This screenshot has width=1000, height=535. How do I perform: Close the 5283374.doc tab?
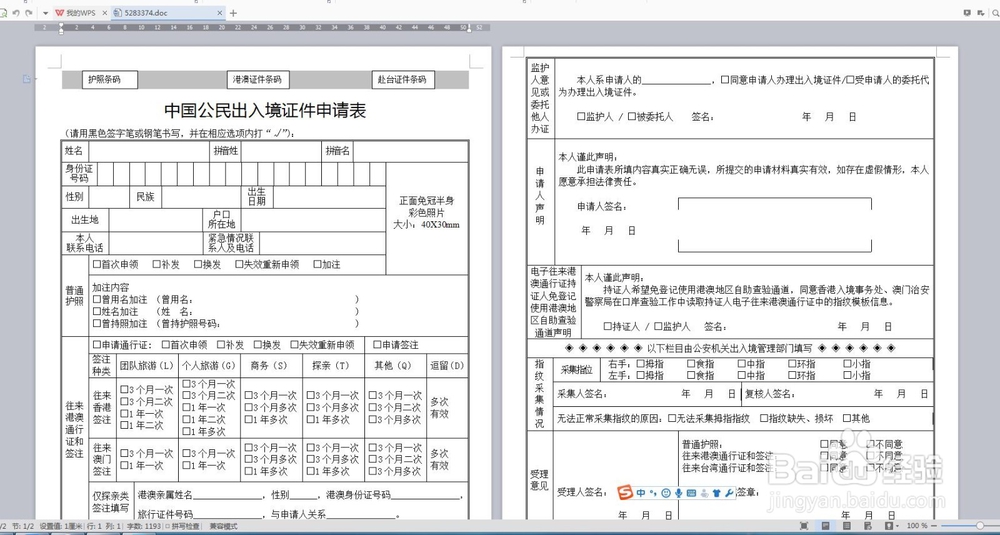(221, 13)
